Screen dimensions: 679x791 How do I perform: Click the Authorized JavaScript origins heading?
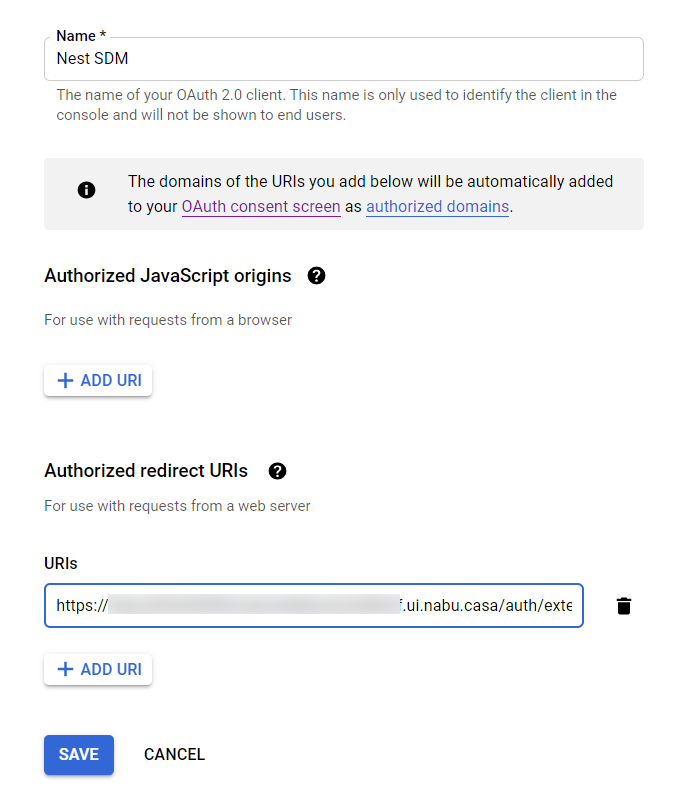(x=168, y=276)
